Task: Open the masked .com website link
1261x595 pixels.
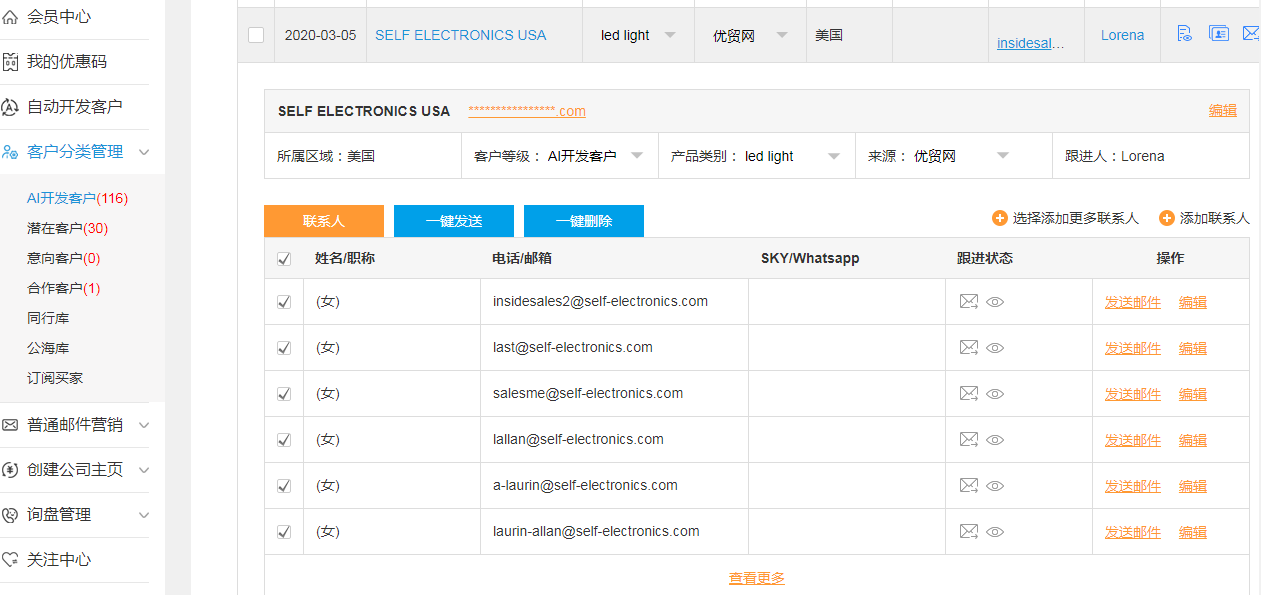Action: (527, 111)
